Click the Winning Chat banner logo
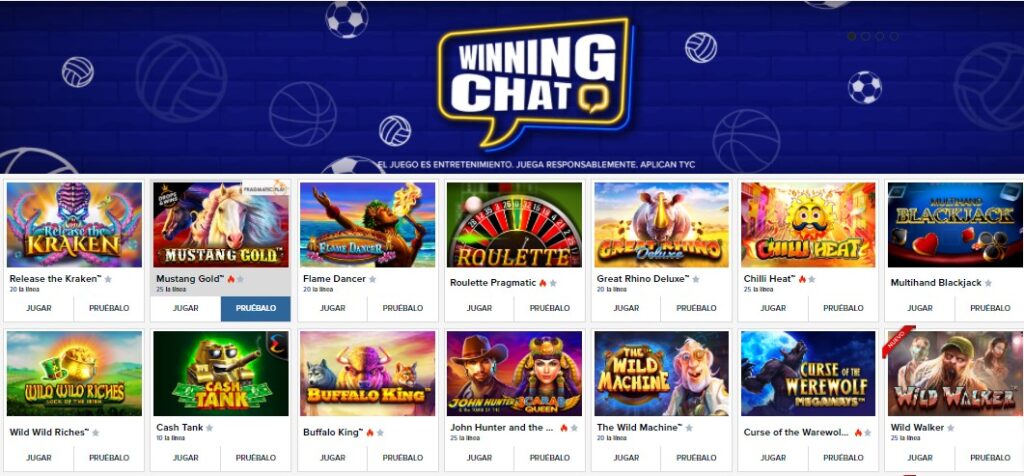The height and width of the screenshot is (476, 1024). 536,82
